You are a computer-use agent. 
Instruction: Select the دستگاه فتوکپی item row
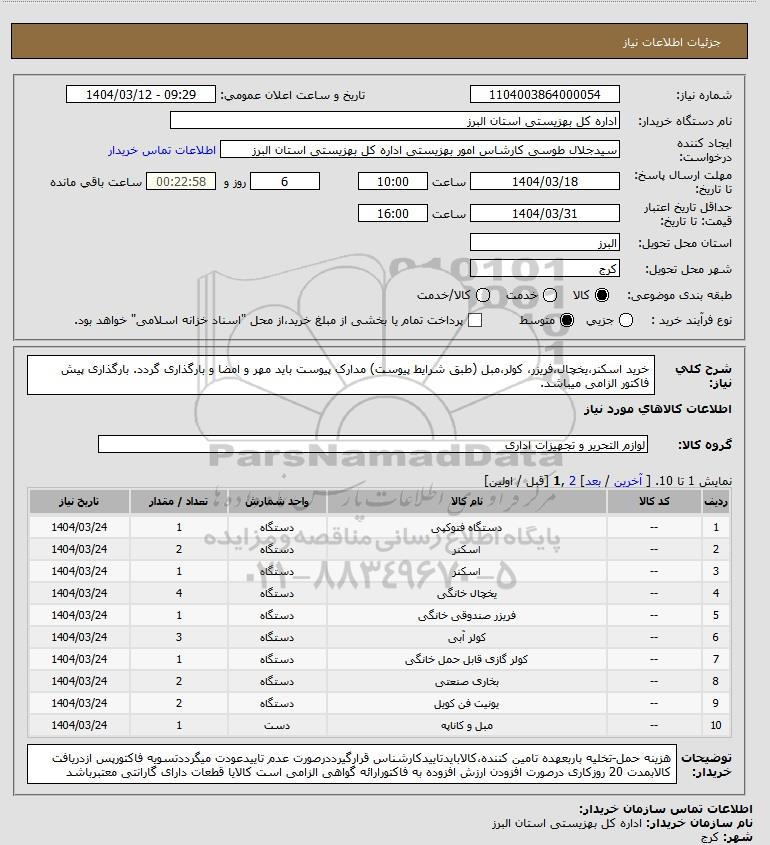(x=380, y=528)
